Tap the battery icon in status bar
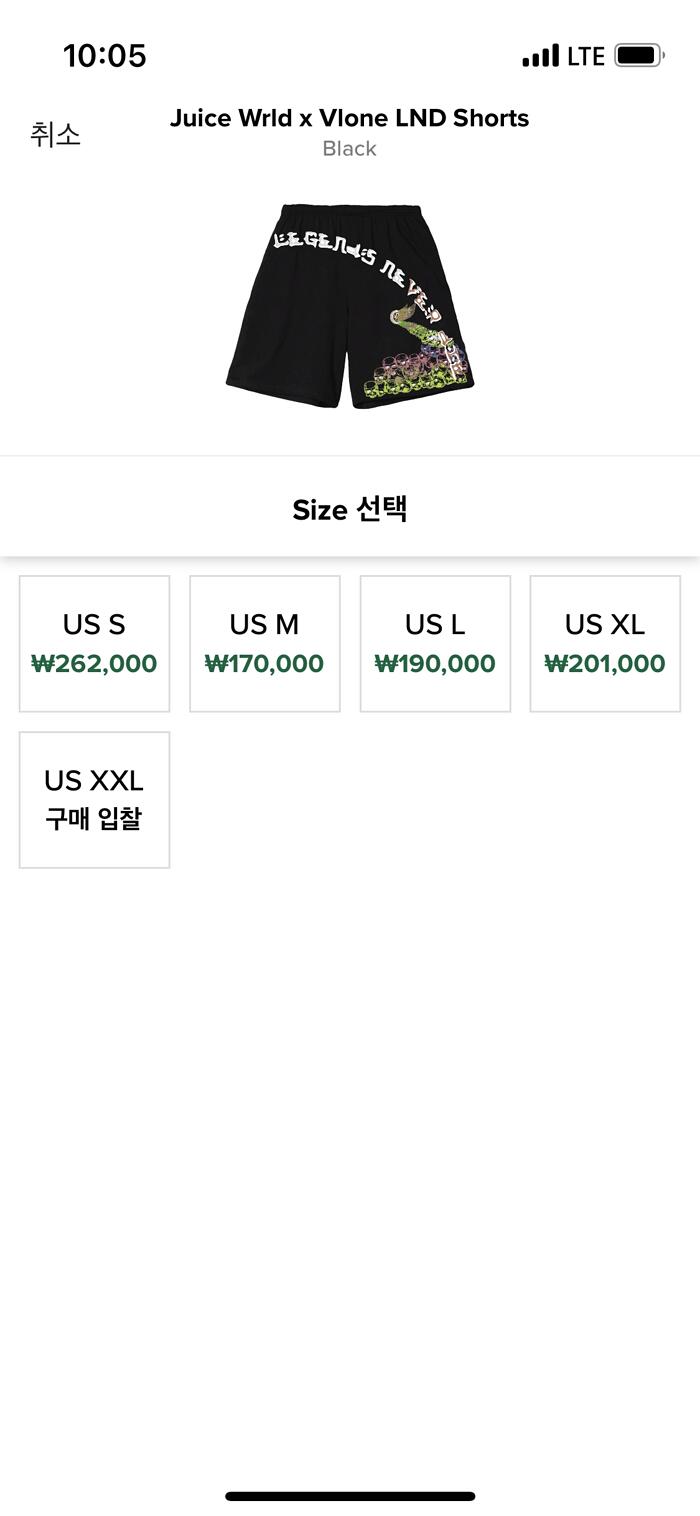This screenshot has width=700, height=1516. tap(639, 56)
